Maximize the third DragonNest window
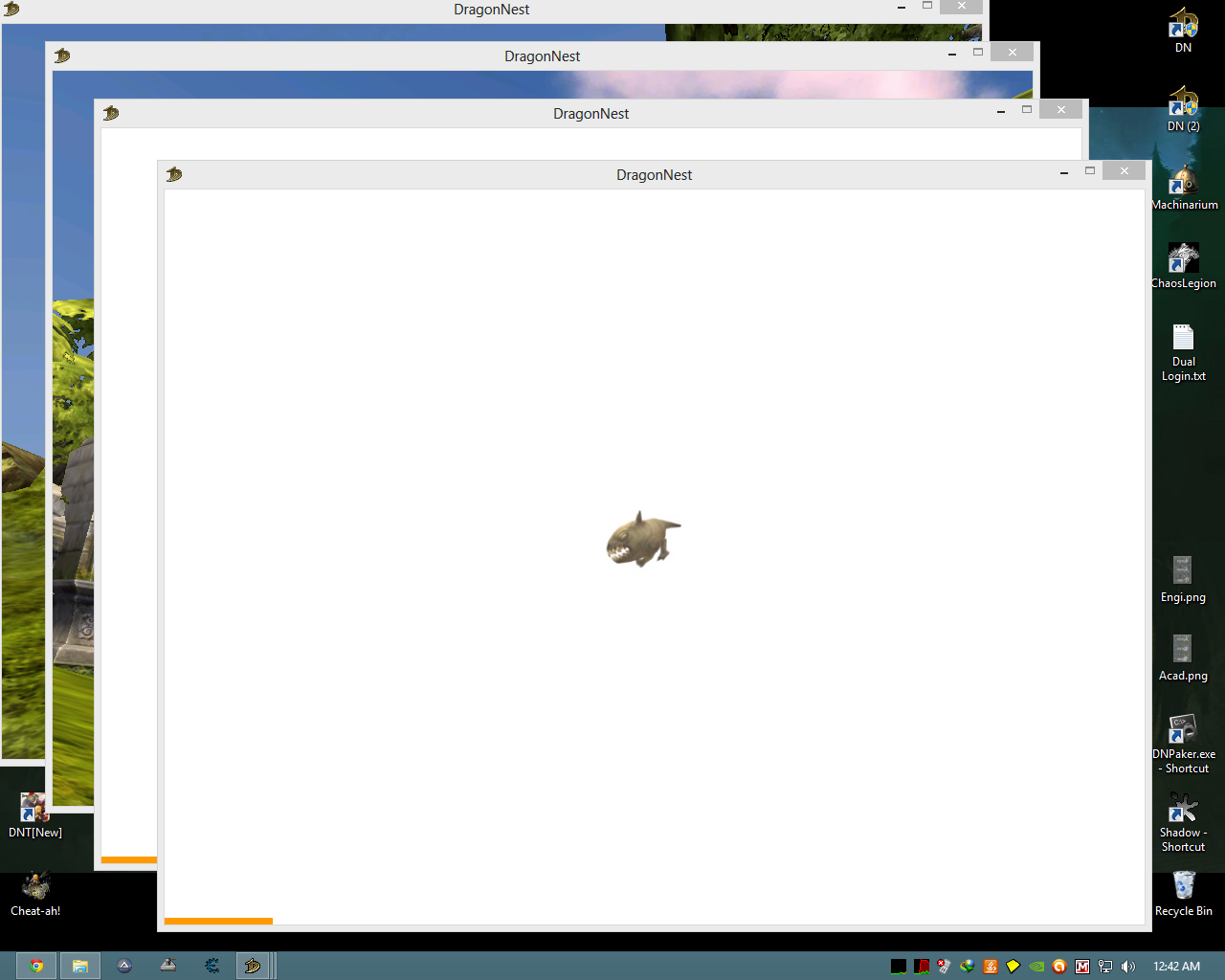The image size is (1225, 980). (x=1027, y=109)
